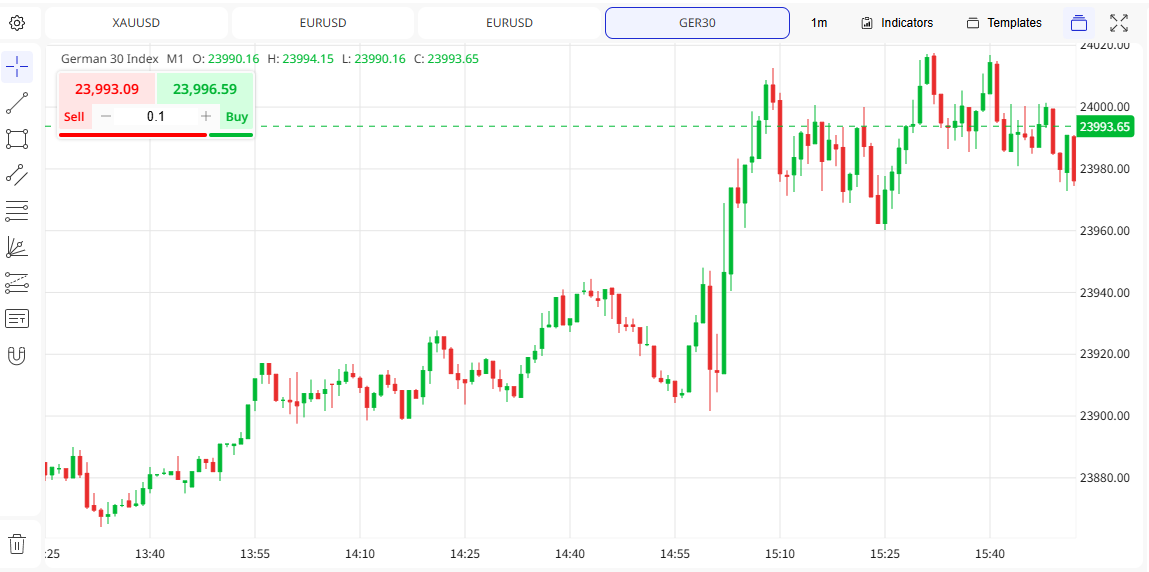The image size is (1149, 572).
Task: Toggle the highlighted blue chart tabs layout icon
Action: coord(1078,23)
